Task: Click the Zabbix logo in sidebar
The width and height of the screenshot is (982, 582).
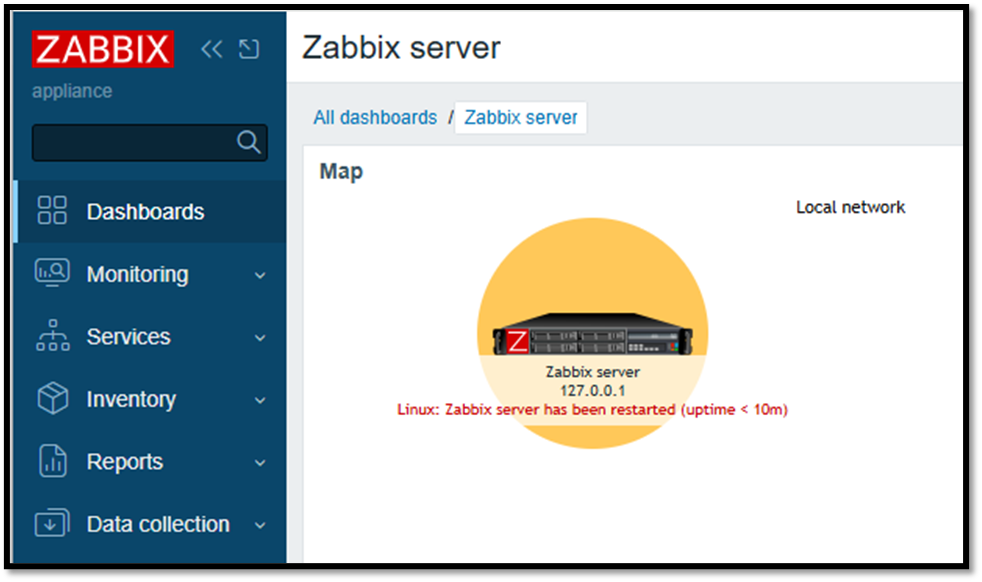Action: [x=103, y=49]
